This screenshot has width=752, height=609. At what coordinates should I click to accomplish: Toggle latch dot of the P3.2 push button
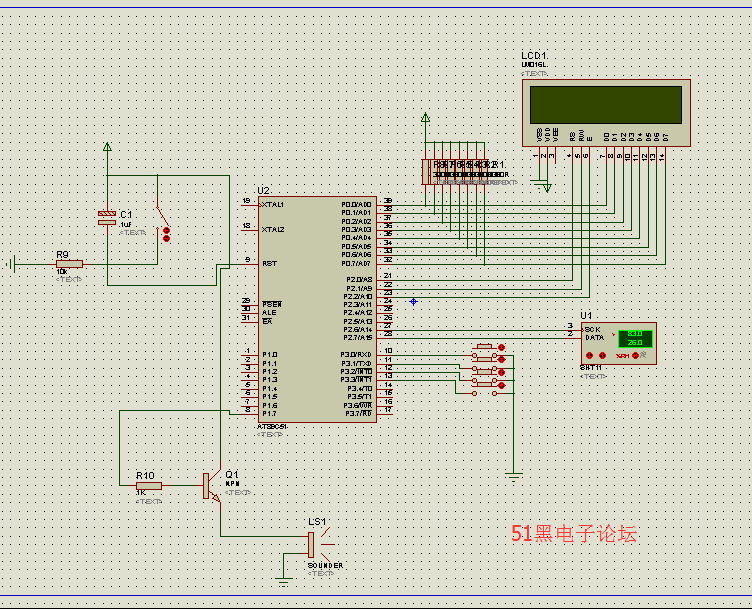(502, 373)
